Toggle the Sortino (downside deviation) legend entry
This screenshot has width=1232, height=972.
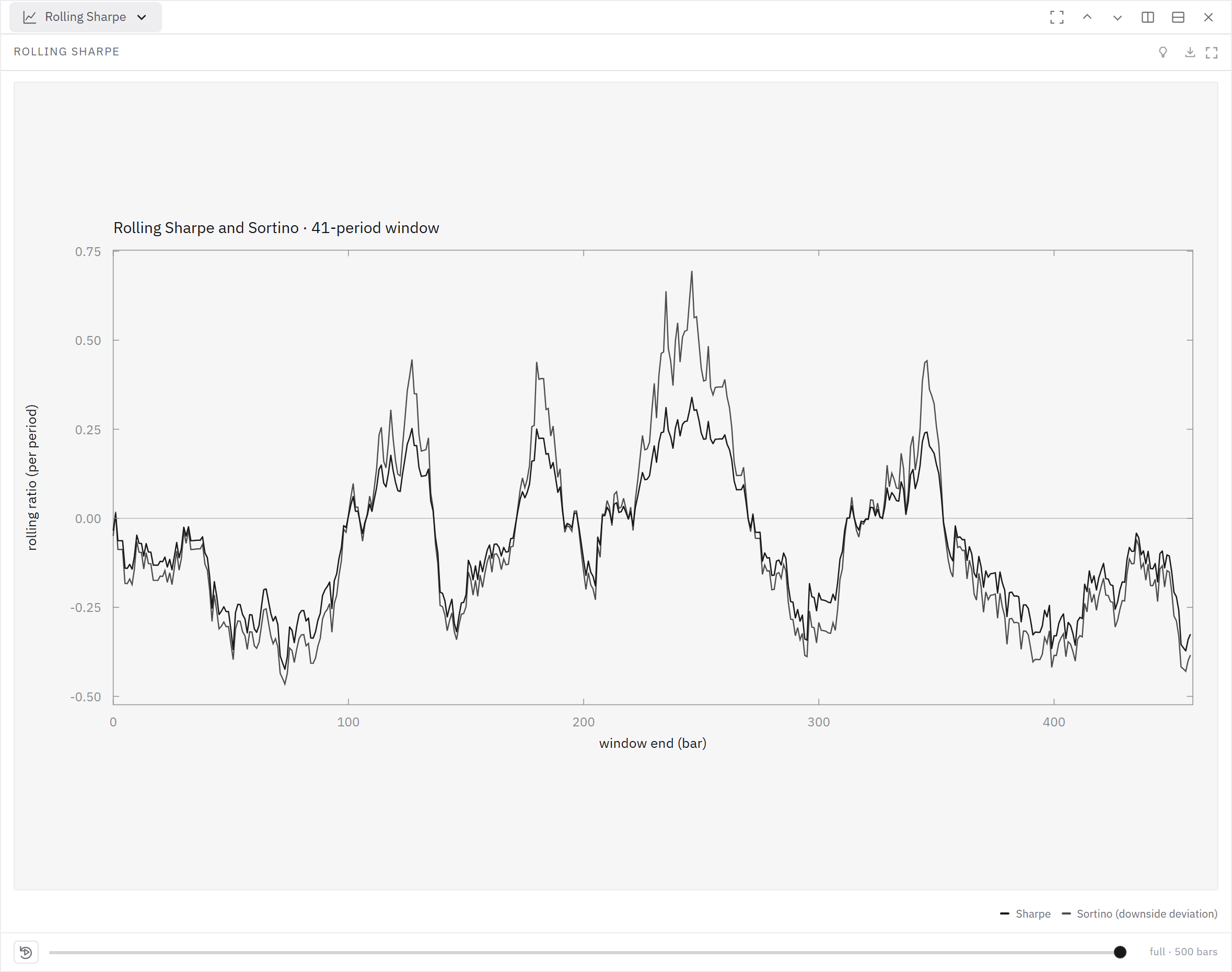click(1139, 914)
